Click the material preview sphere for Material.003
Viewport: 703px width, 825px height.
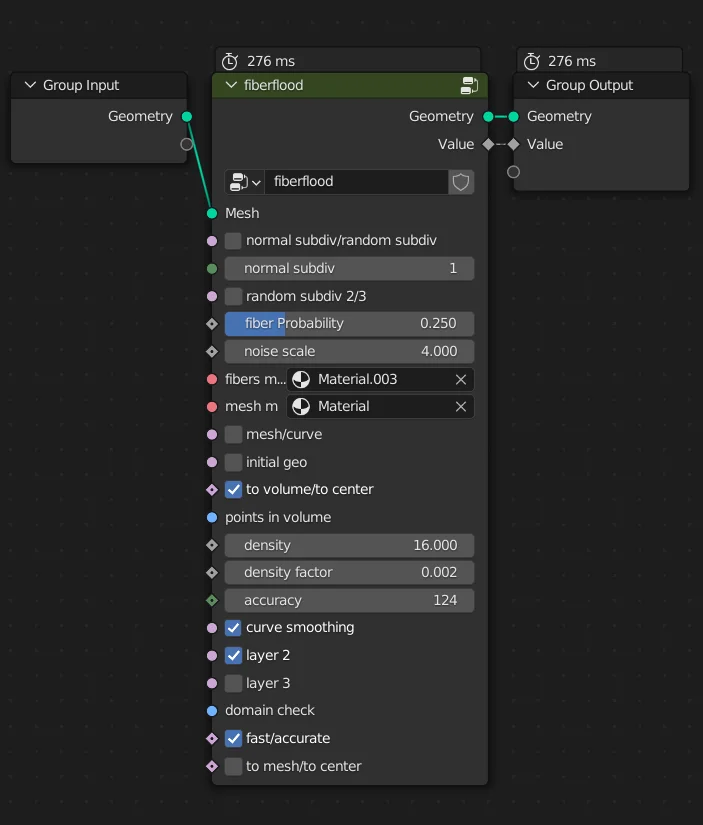point(302,380)
